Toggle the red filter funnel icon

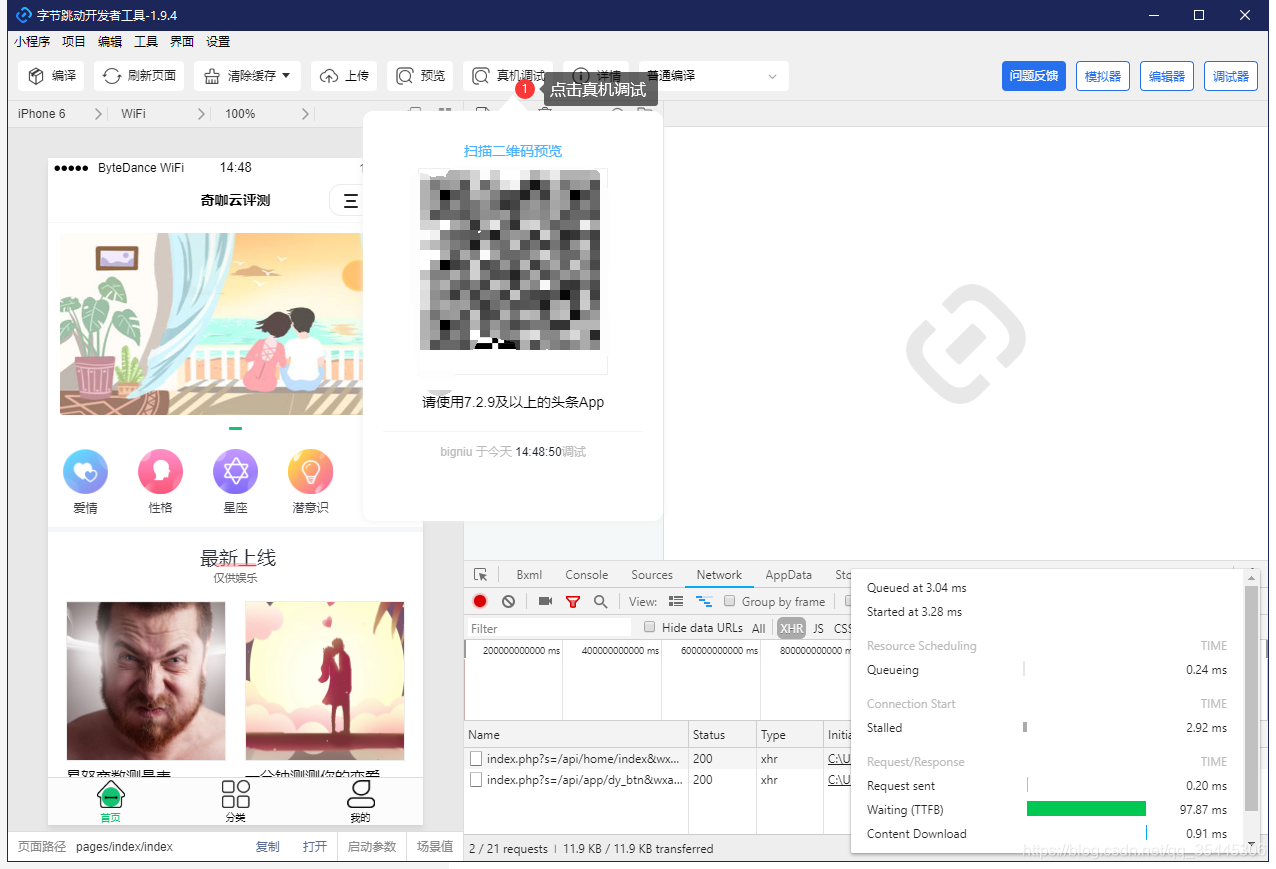point(573,601)
